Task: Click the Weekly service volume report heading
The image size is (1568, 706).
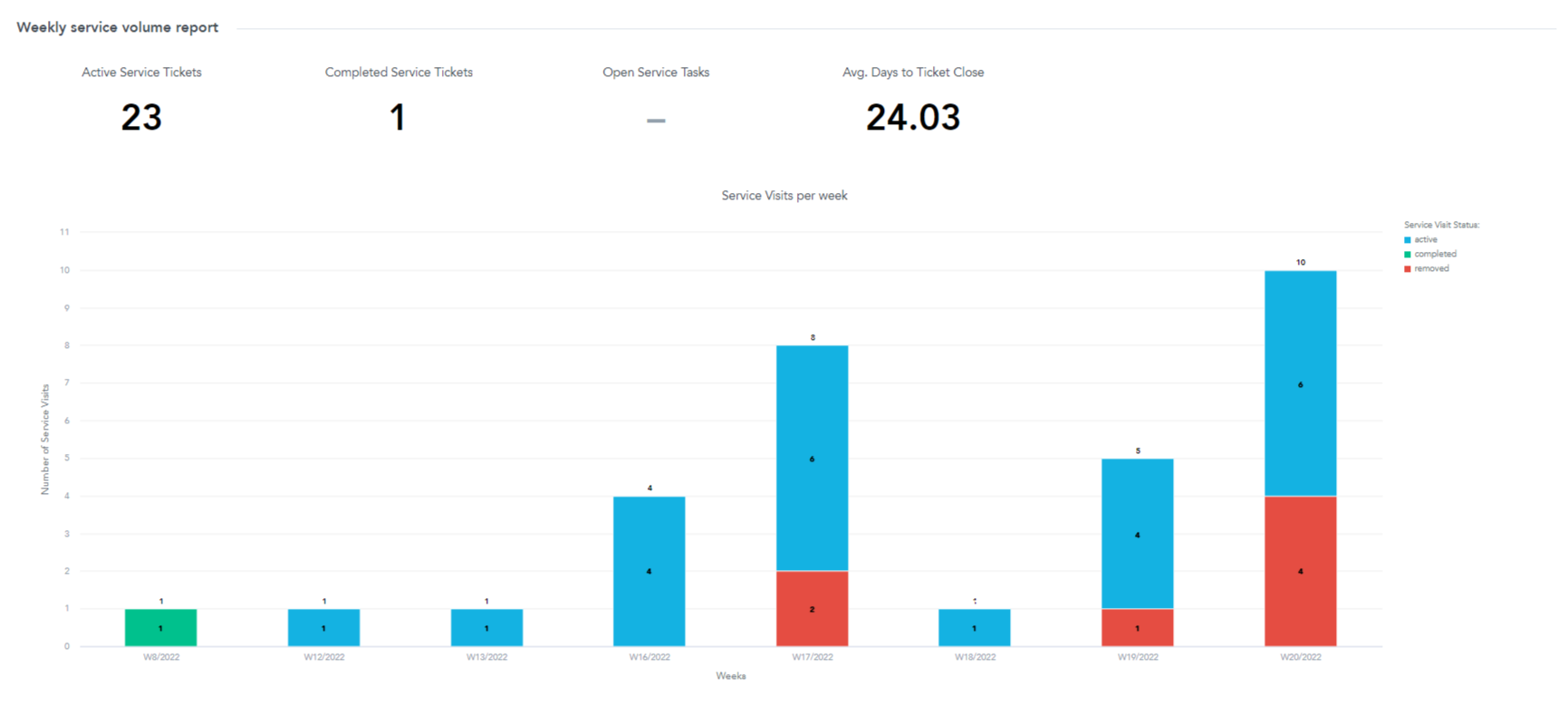Action: click(x=118, y=28)
